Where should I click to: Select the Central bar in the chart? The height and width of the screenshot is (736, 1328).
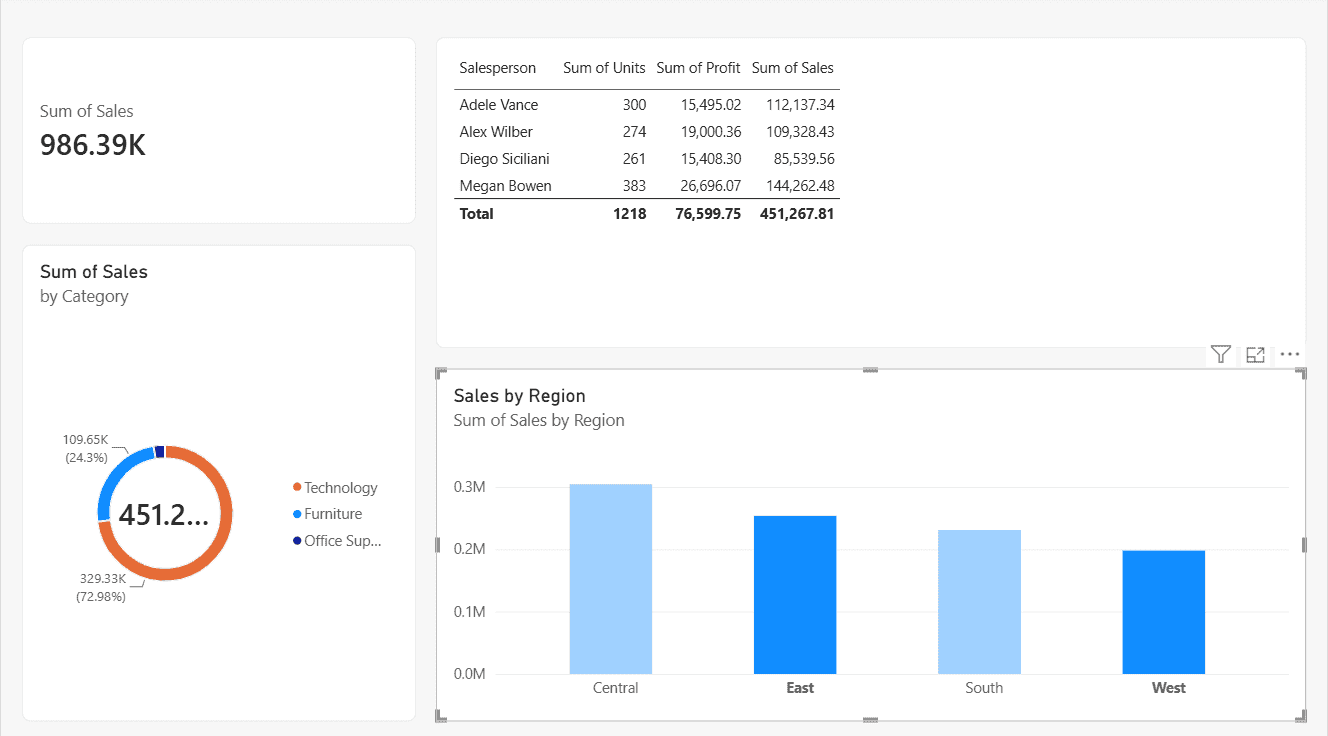coord(611,579)
